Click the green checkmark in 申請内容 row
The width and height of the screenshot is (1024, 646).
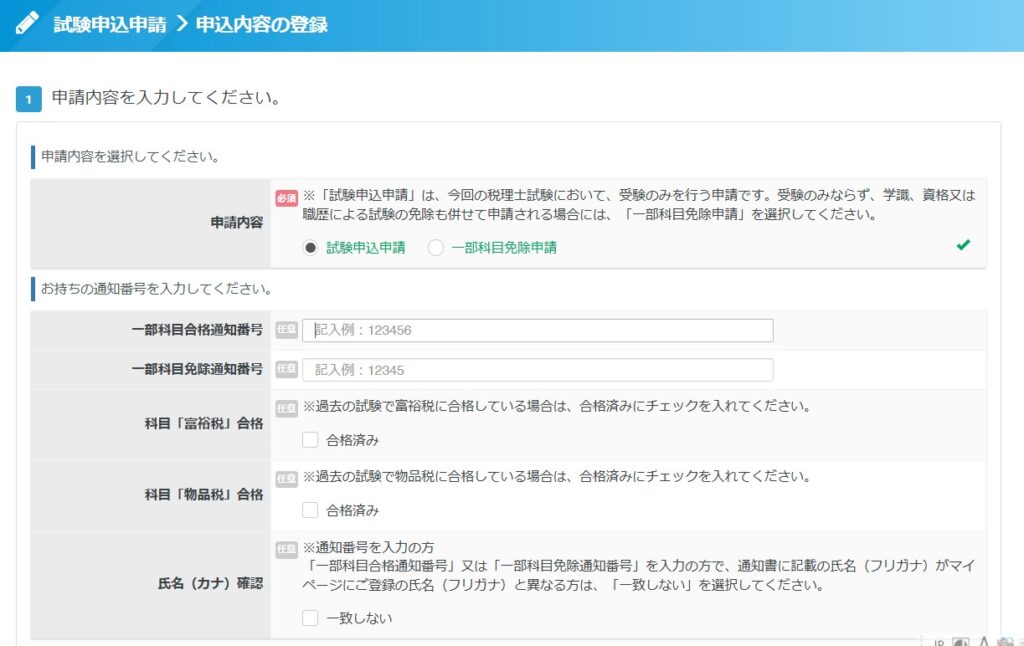963,245
